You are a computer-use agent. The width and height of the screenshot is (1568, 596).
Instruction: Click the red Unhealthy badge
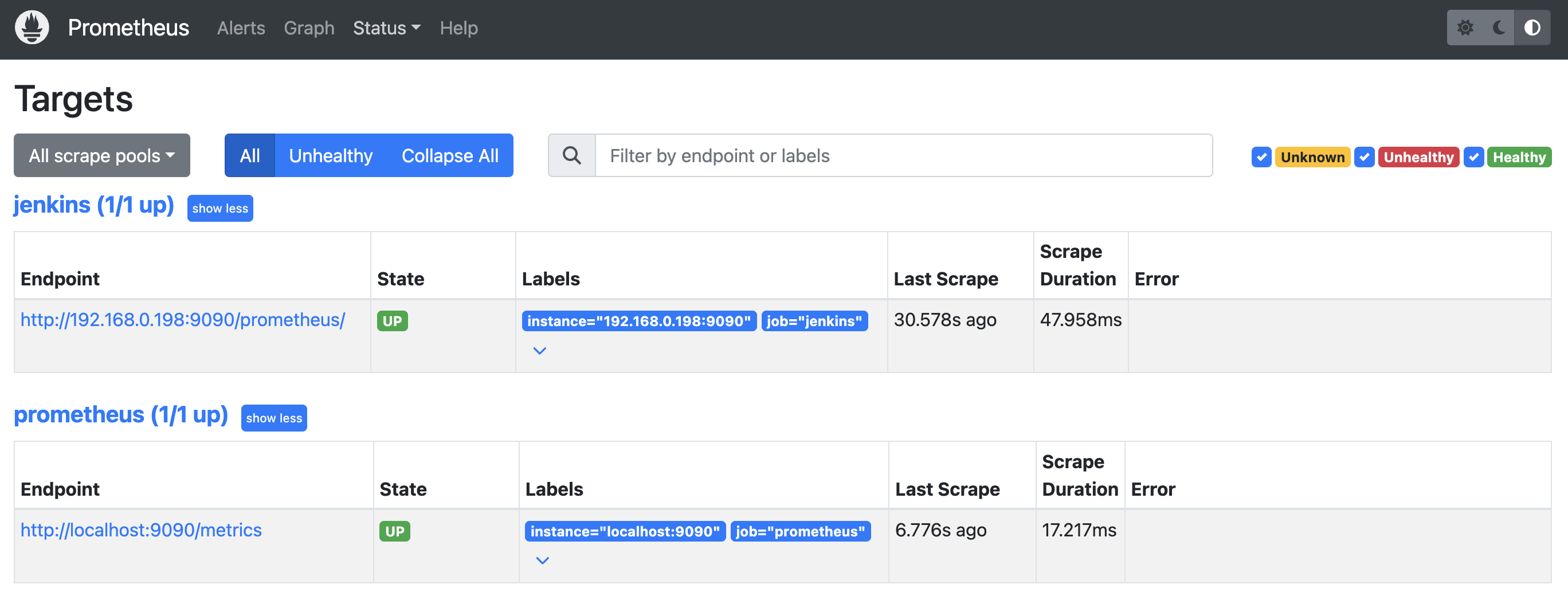(x=1418, y=157)
